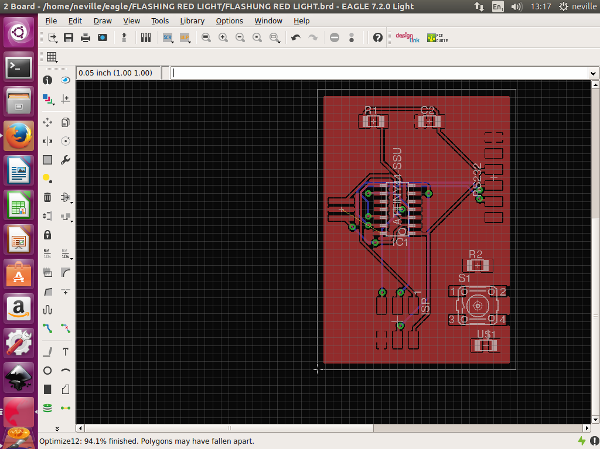
Task: Open the Library menu
Action: (x=192, y=20)
